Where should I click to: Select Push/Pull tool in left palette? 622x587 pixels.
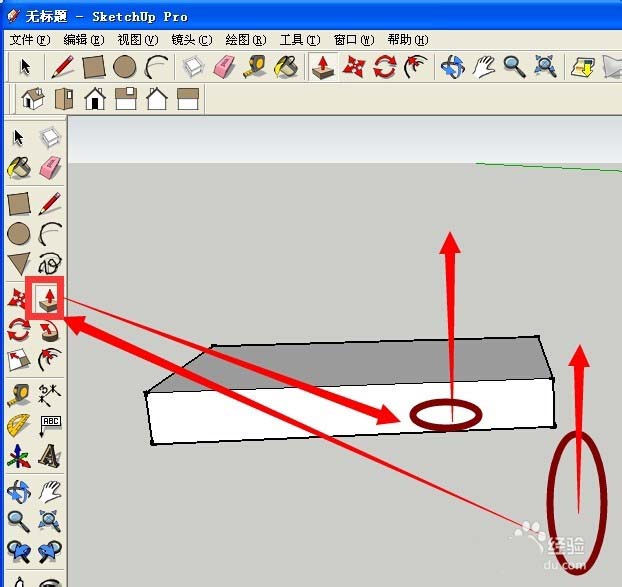point(46,300)
